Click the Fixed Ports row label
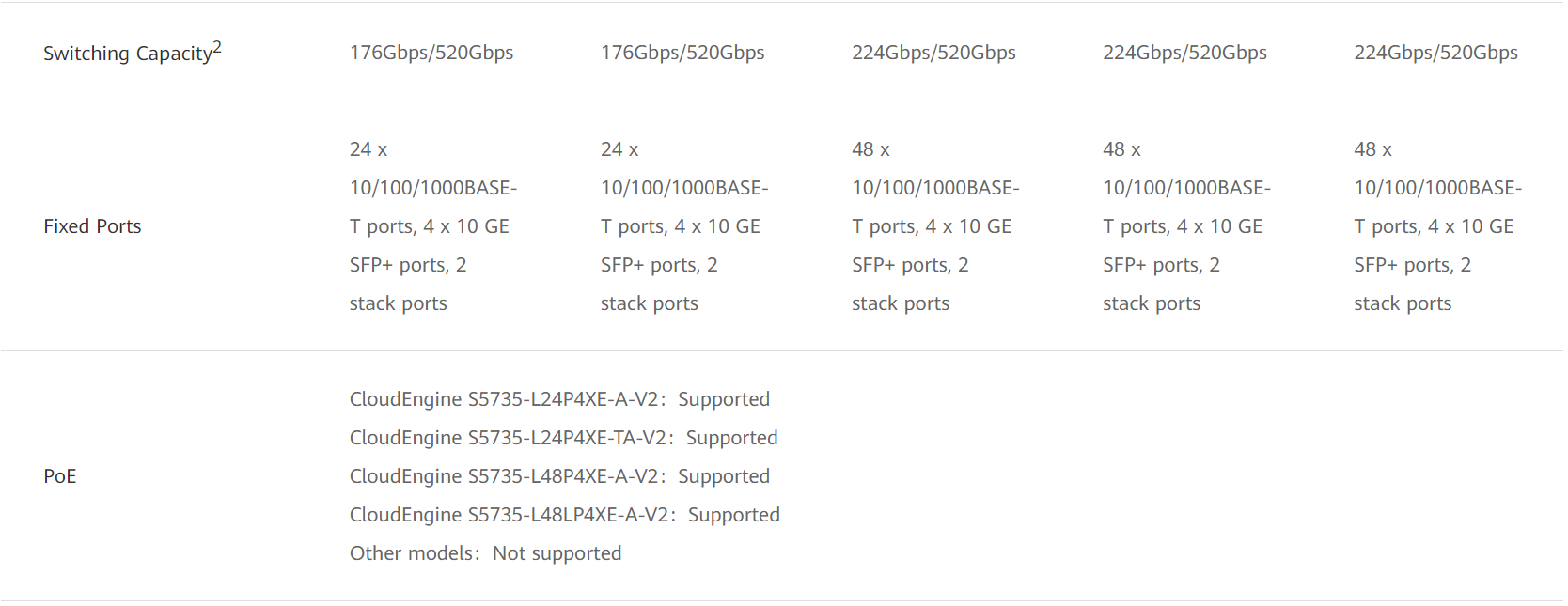 click(x=92, y=226)
